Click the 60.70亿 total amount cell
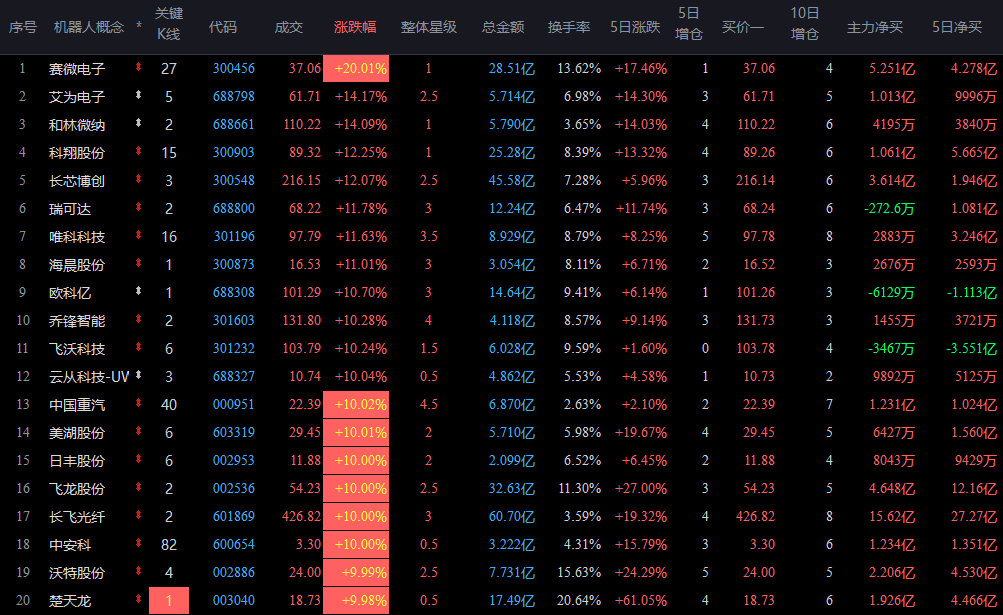 (512, 516)
